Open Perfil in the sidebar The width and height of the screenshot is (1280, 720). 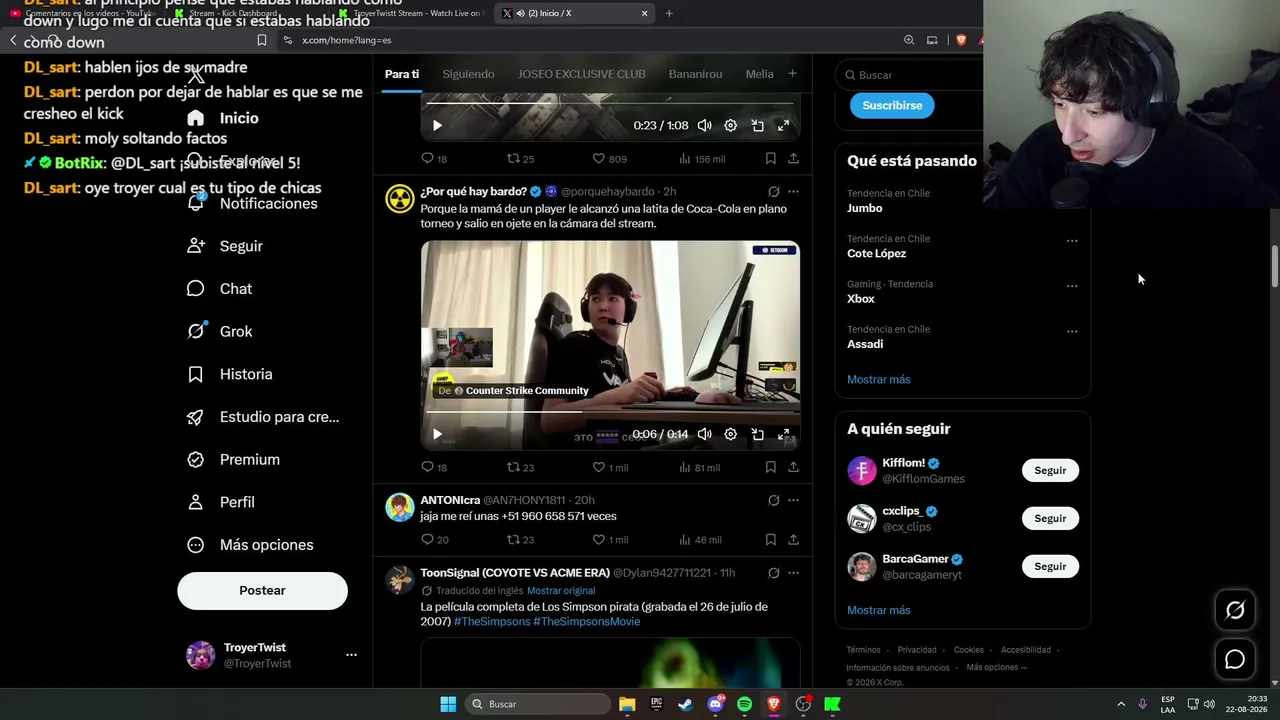(221, 502)
